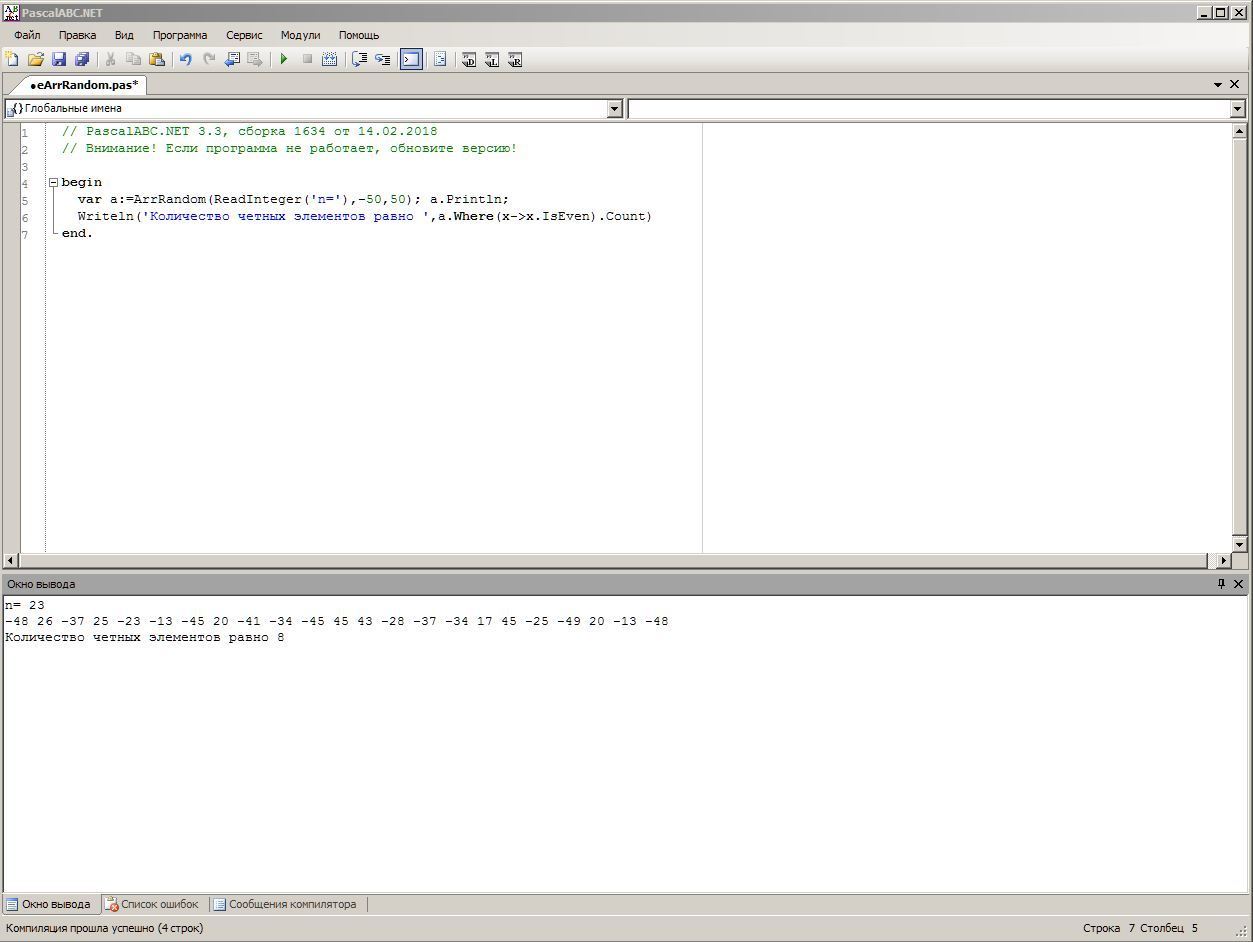This screenshot has height=942, width=1253.
Task: Close the output window panel
Action: coord(1239,584)
